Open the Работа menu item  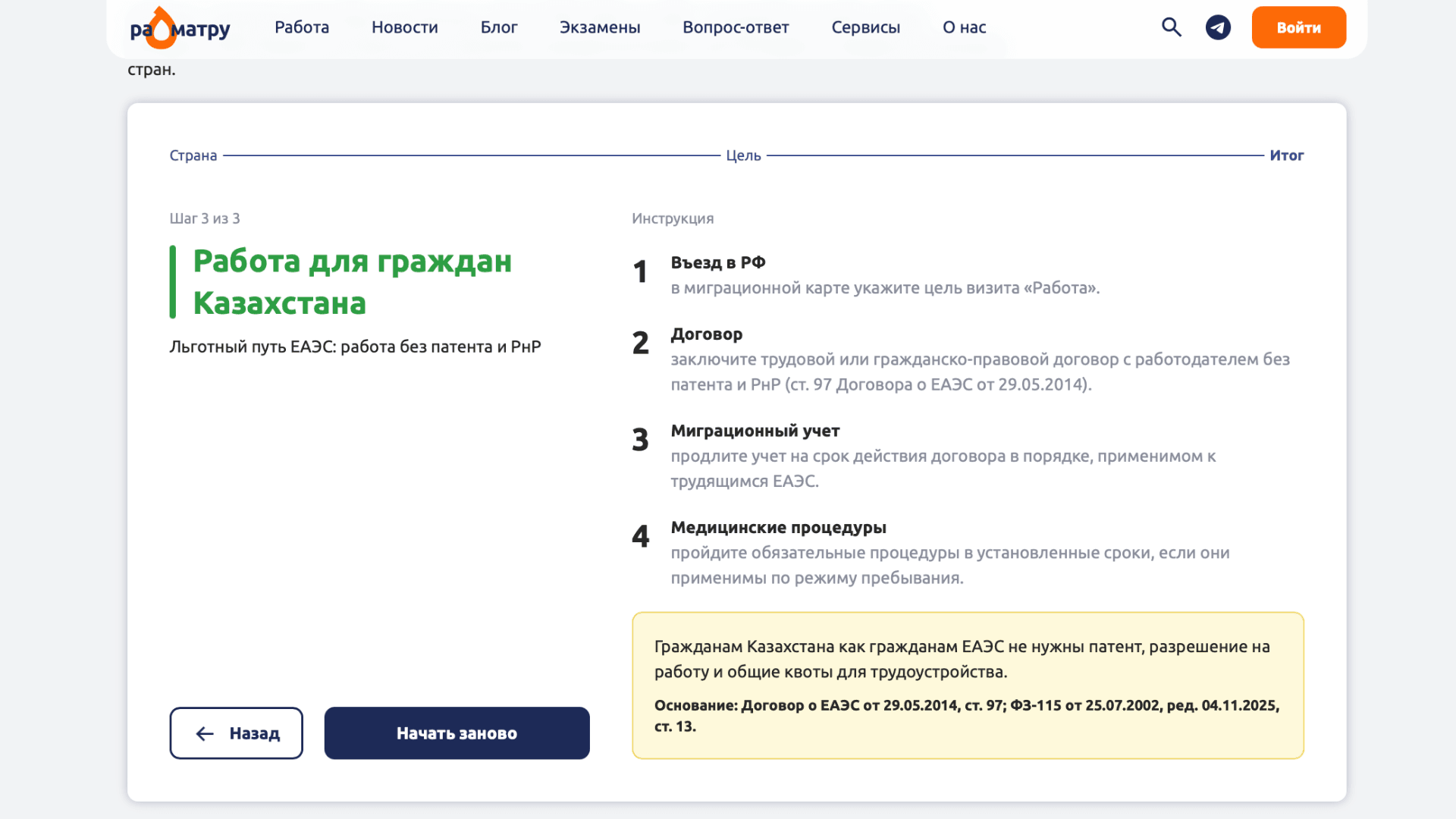point(302,27)
